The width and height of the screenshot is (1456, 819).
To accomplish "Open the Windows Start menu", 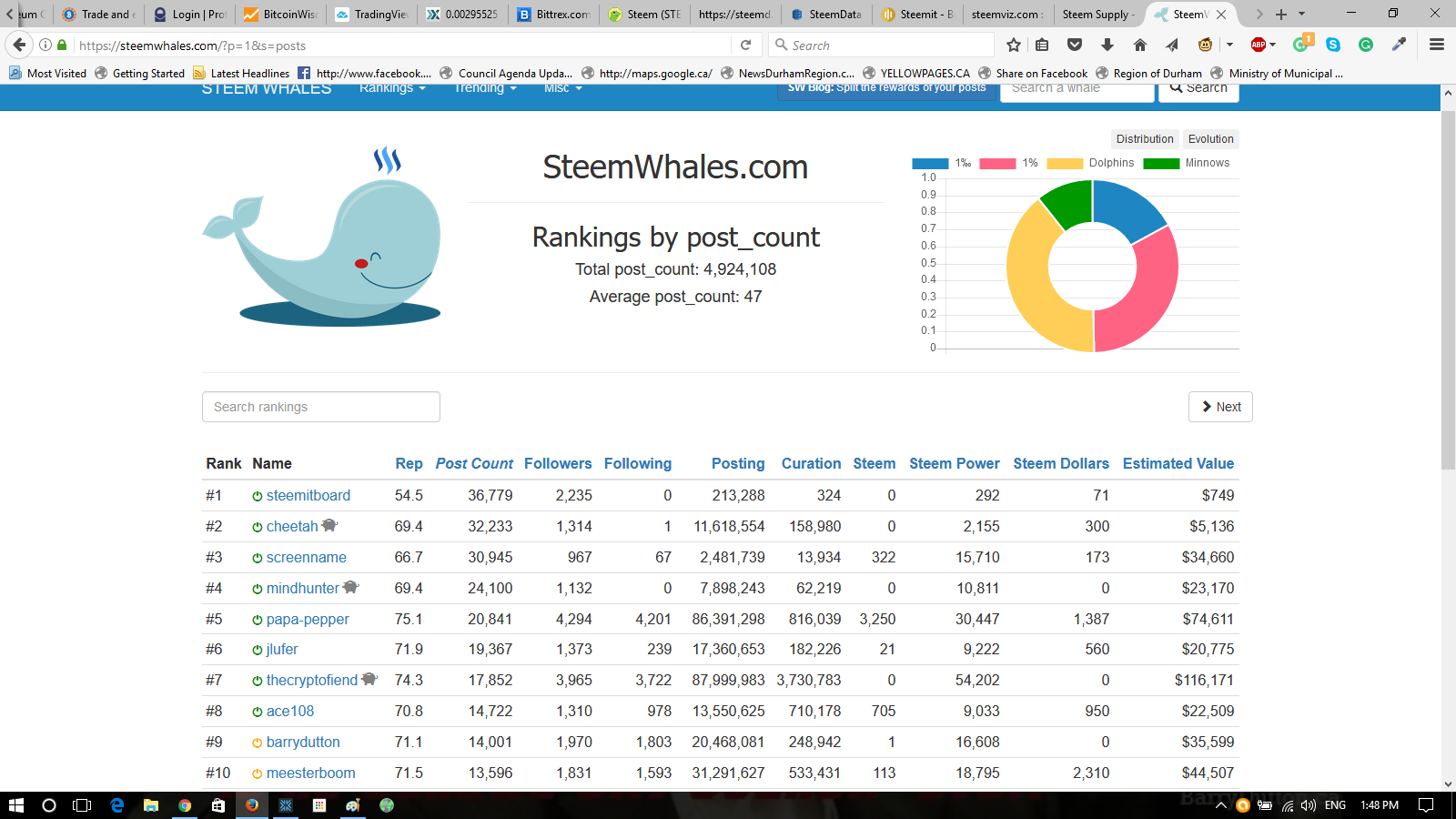I will (15, 805).
